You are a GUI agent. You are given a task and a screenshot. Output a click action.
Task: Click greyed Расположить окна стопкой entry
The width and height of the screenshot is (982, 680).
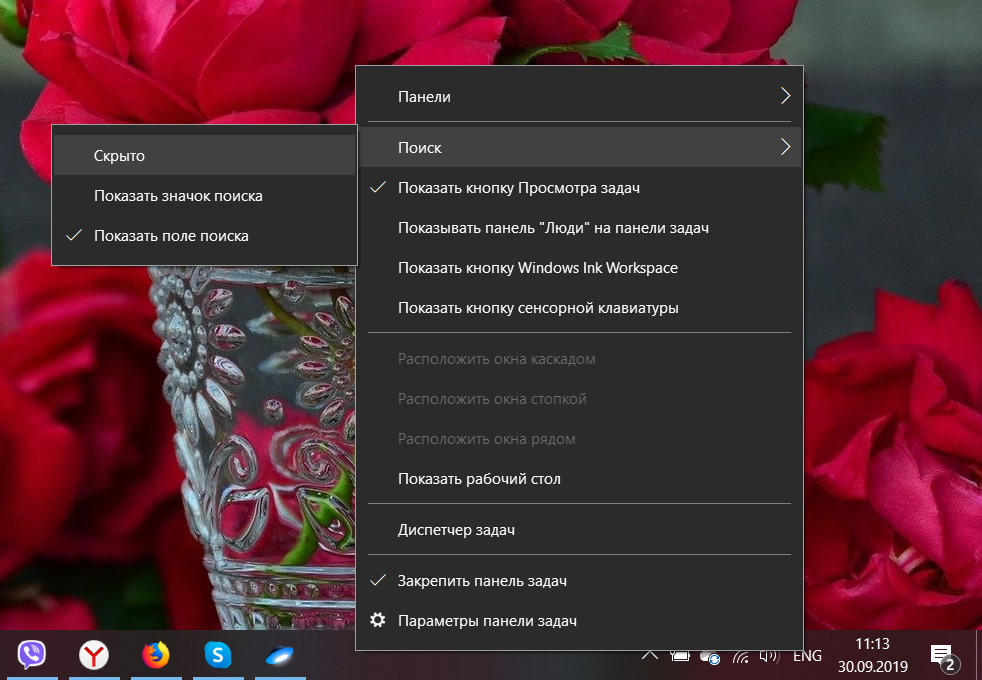(x=579, y=399)
